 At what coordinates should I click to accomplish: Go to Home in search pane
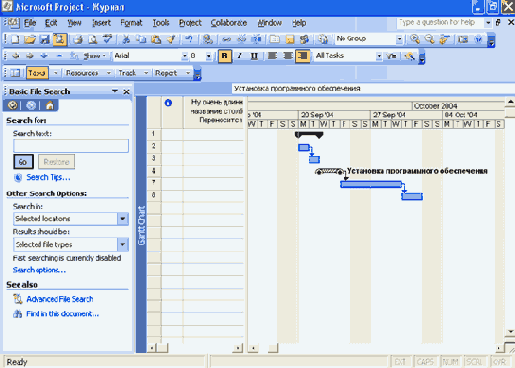point(50,106)
